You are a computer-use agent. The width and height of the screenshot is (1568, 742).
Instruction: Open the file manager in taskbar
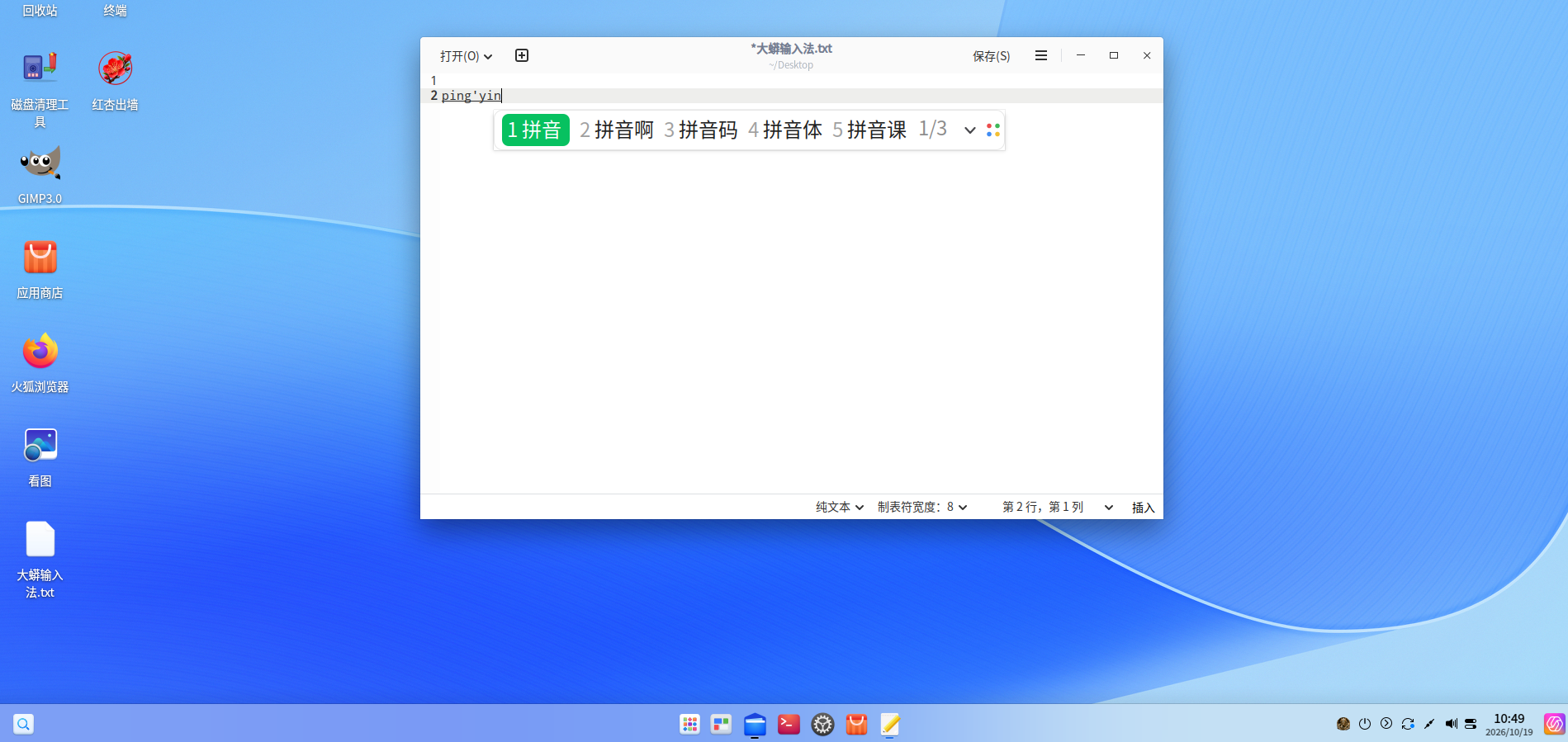(x=755, y=724)
